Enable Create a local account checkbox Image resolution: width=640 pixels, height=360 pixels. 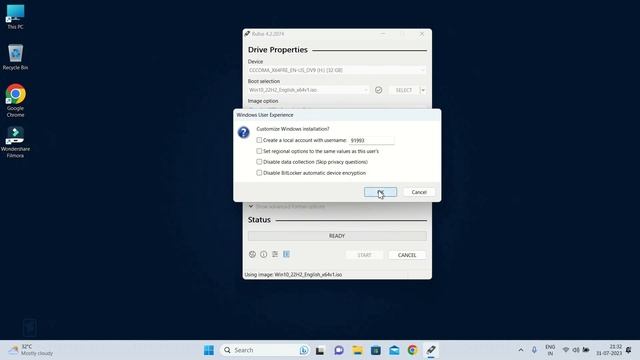click(259, 140)
